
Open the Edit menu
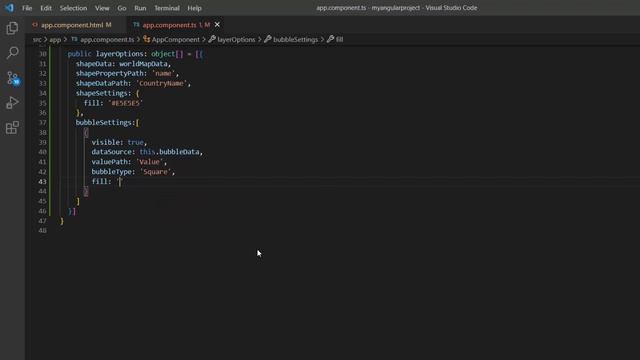click(46, 8)
